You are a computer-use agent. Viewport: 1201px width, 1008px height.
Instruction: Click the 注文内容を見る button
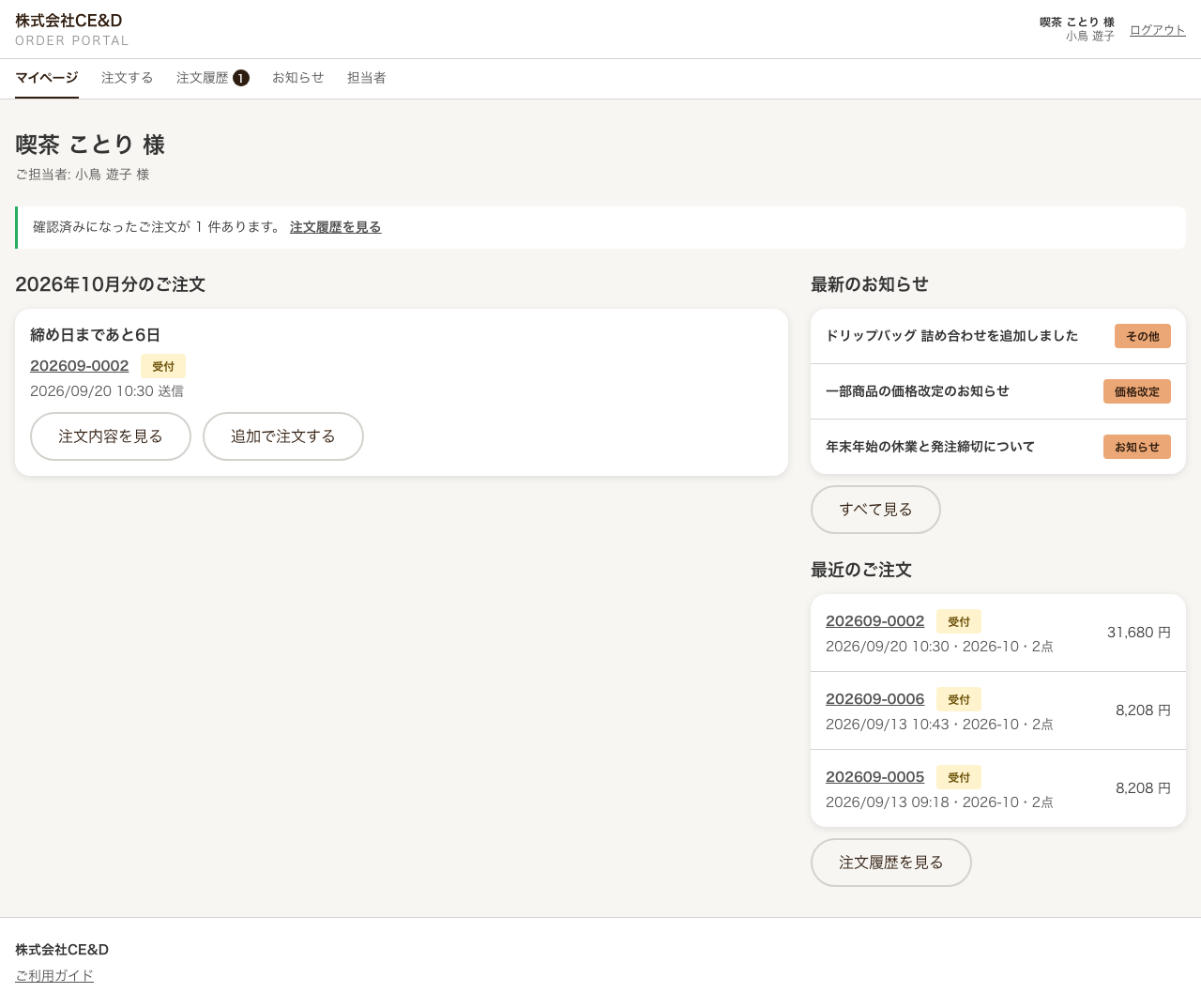(111, 436)
